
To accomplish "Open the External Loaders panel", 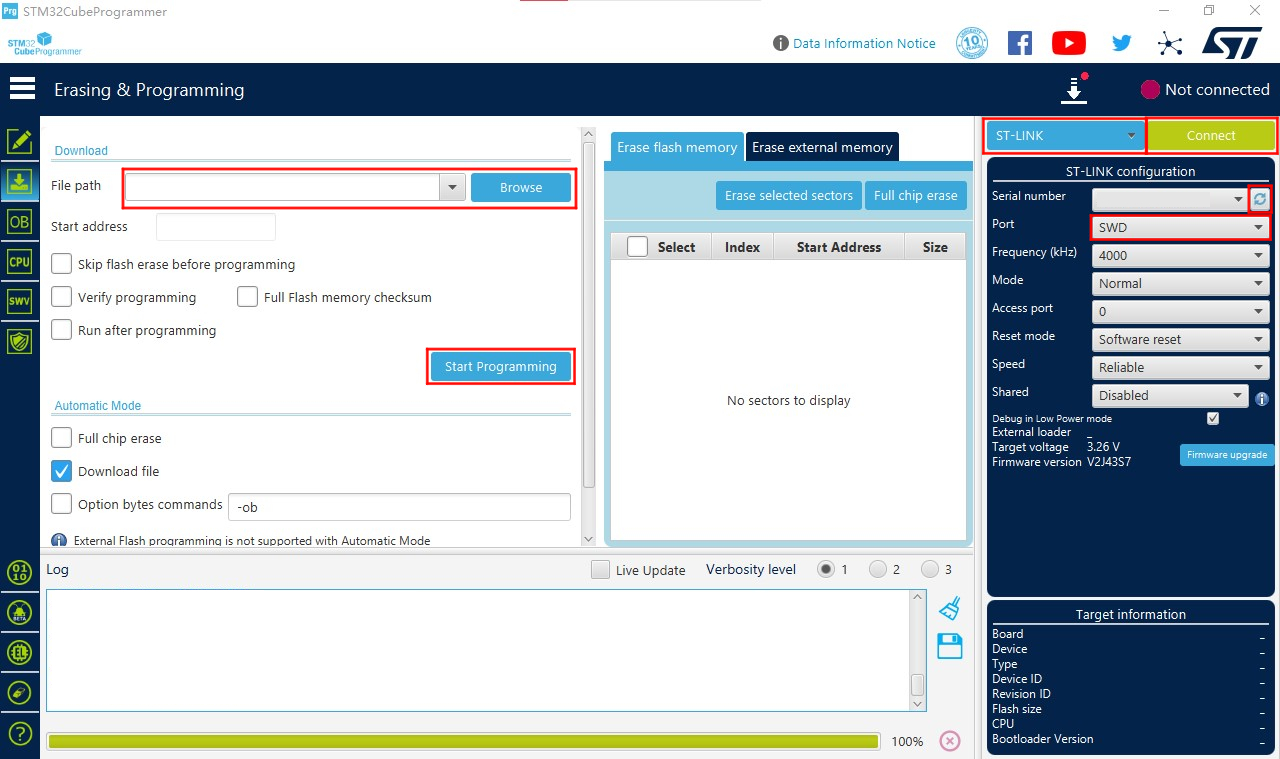I will [20, 652].
